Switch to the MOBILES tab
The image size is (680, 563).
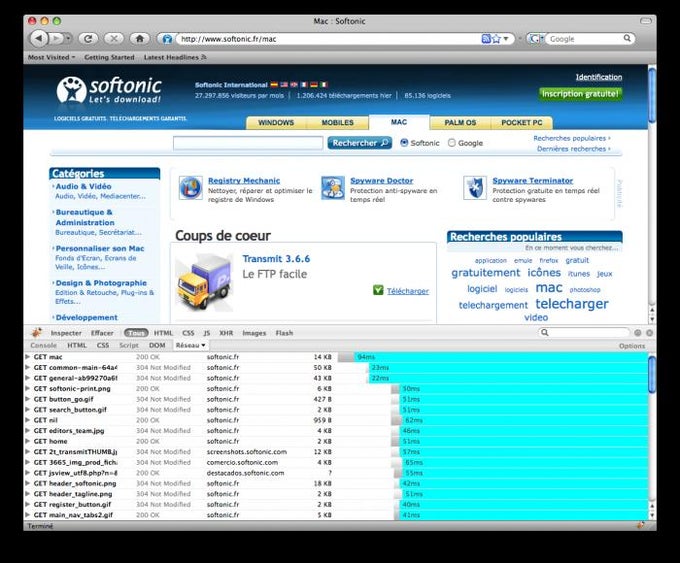[x=337, y=122]
